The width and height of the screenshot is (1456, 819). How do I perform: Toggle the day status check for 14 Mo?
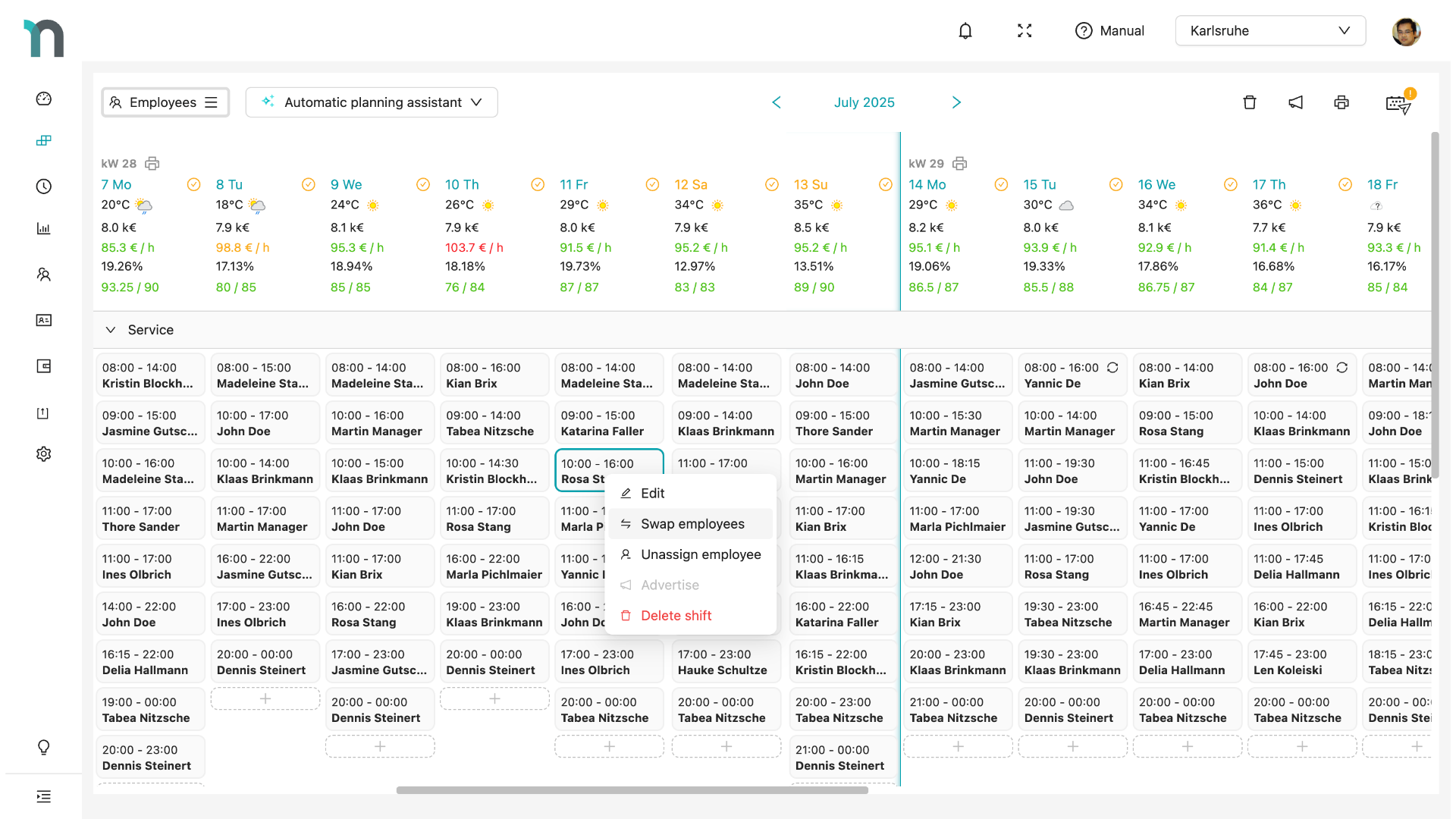(x=1001, y=184)
